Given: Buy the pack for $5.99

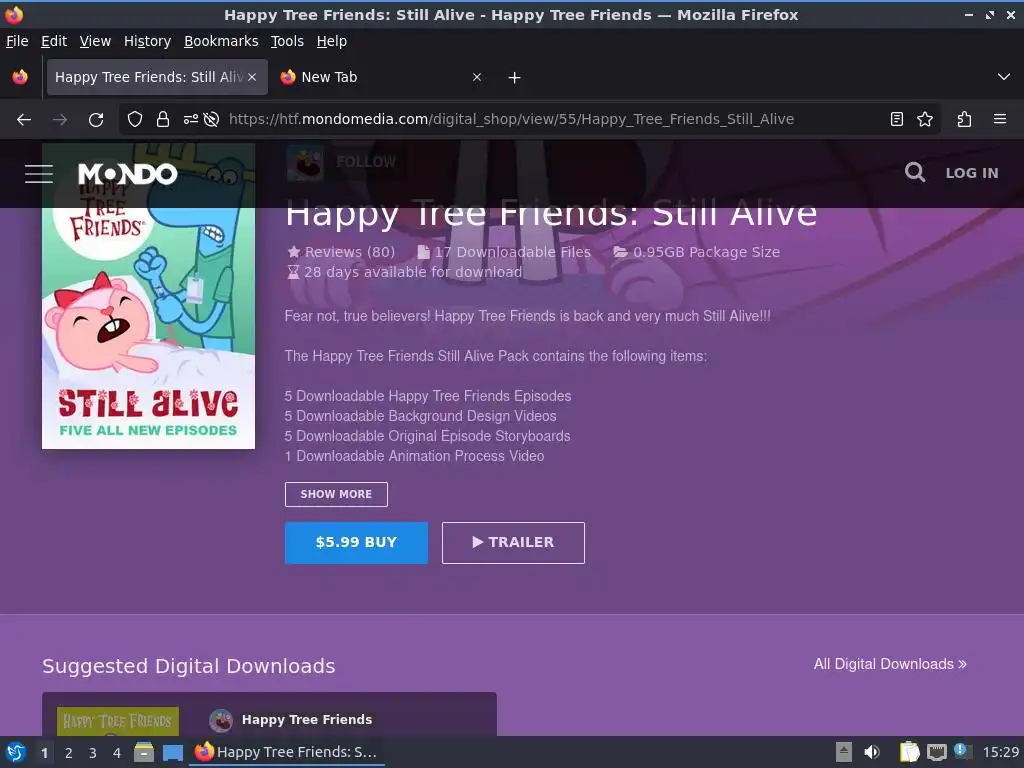Looking at the screenshot, I should [x=357, y=543].
